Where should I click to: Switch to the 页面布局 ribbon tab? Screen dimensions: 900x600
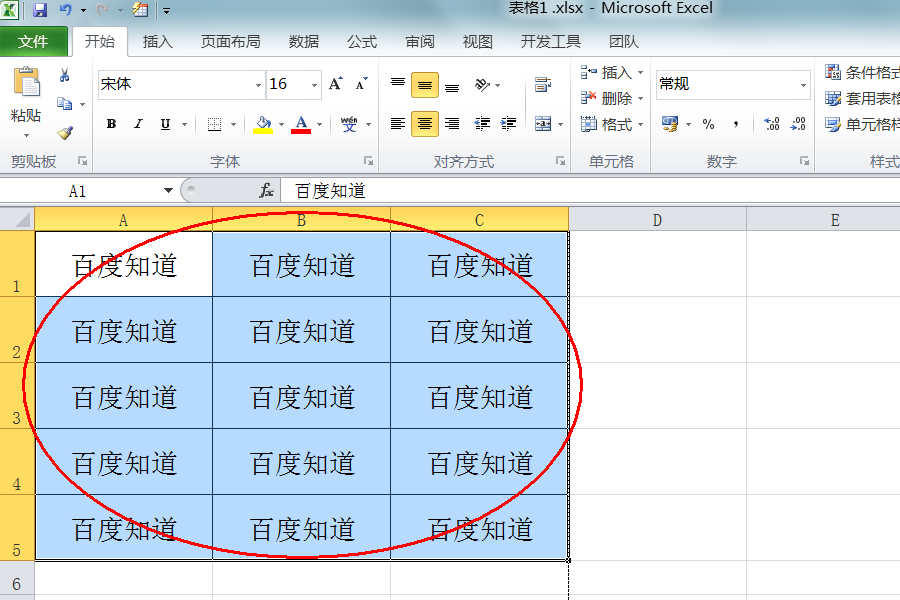coord(230,41)
